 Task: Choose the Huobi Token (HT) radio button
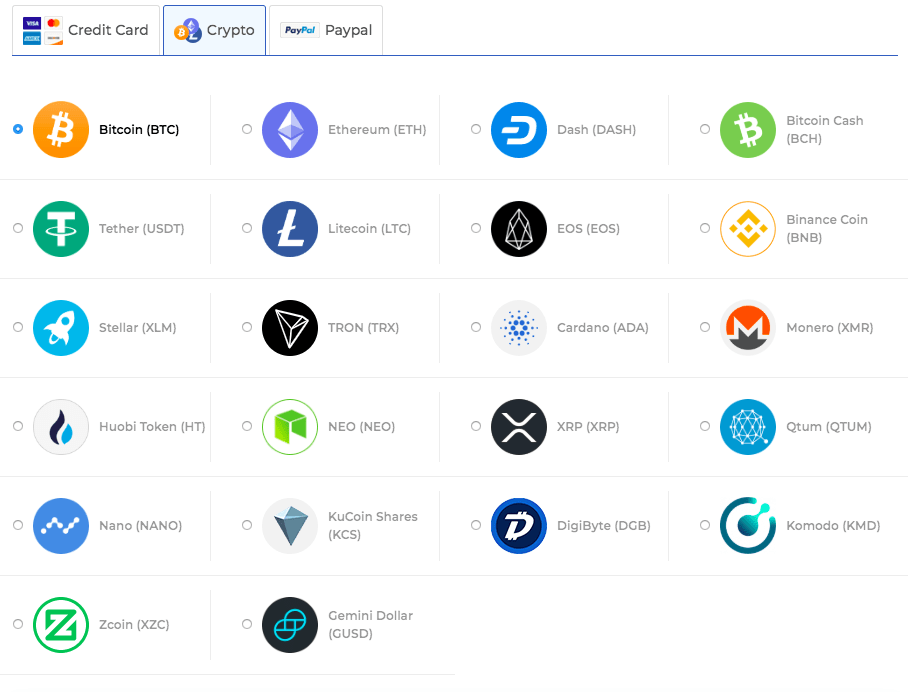18,426
